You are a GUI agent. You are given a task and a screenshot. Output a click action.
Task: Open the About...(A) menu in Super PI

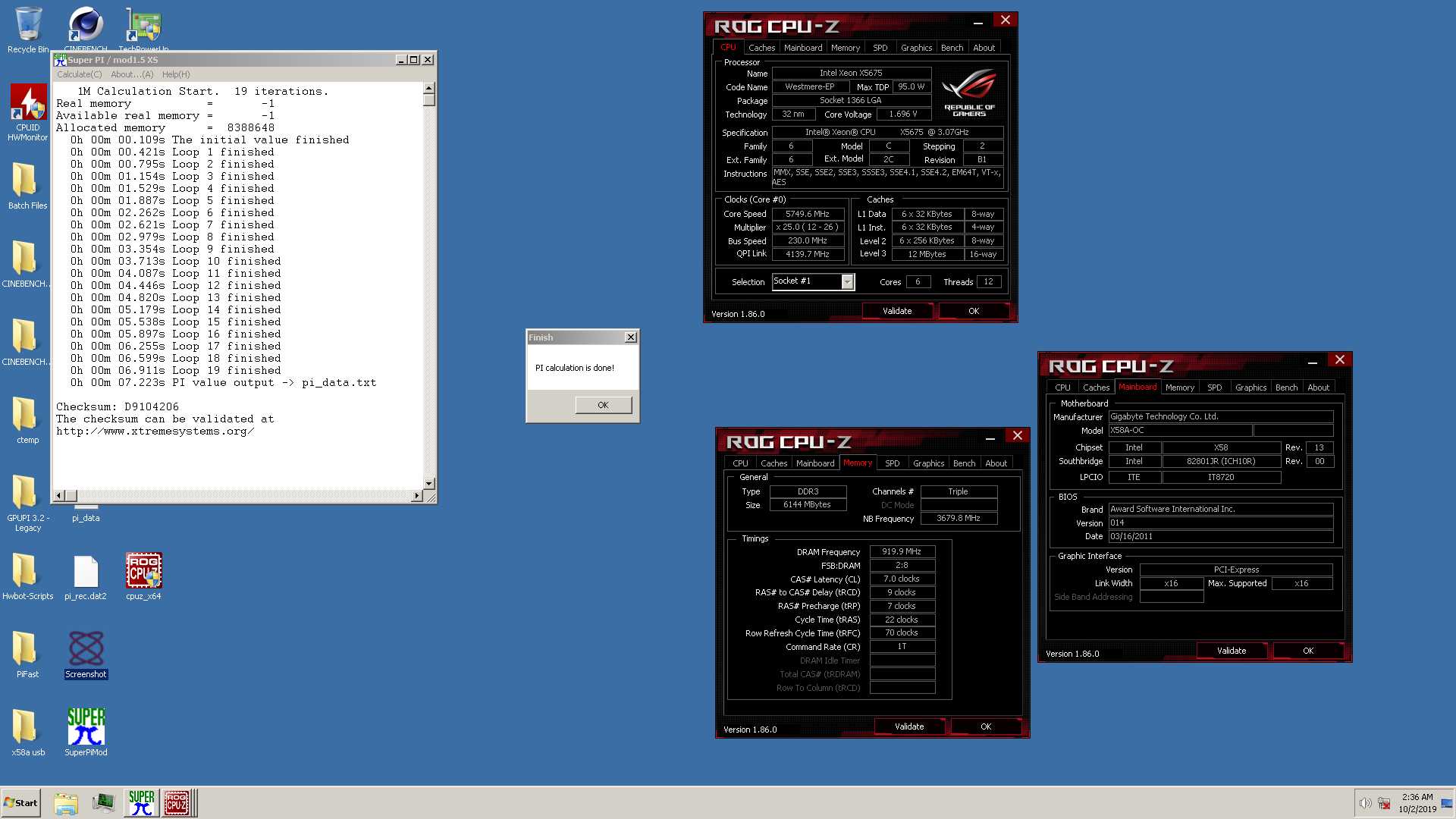pos(132,74)
